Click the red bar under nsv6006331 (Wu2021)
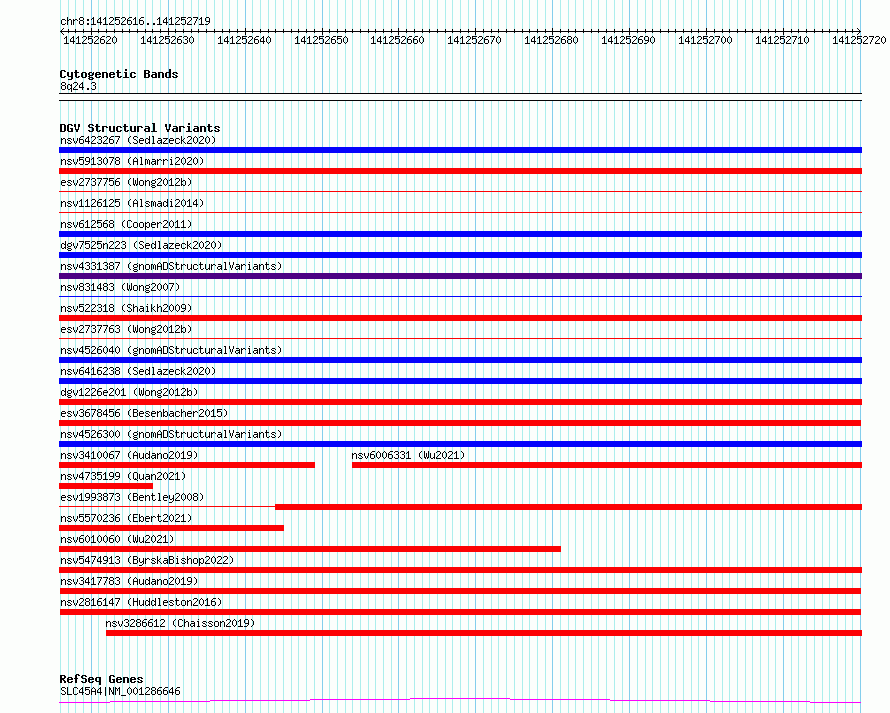The image size is (890, 713). coord(607,465)
